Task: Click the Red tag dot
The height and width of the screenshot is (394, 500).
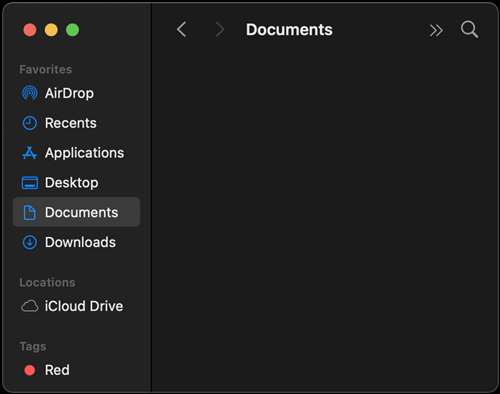Action: pos(30,370)
